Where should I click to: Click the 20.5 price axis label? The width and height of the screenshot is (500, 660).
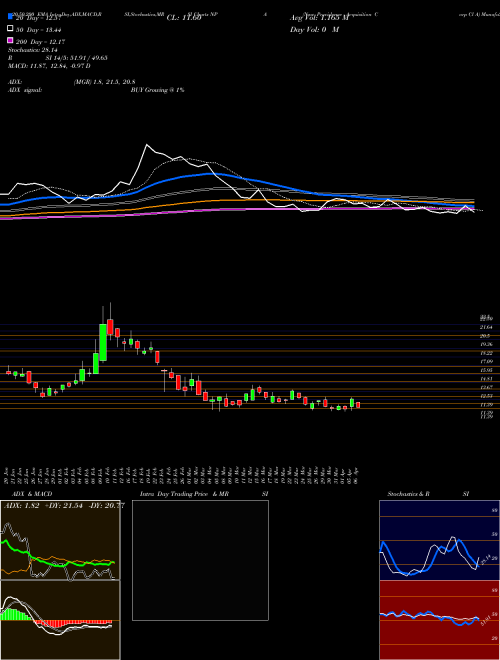coord(485,336)
